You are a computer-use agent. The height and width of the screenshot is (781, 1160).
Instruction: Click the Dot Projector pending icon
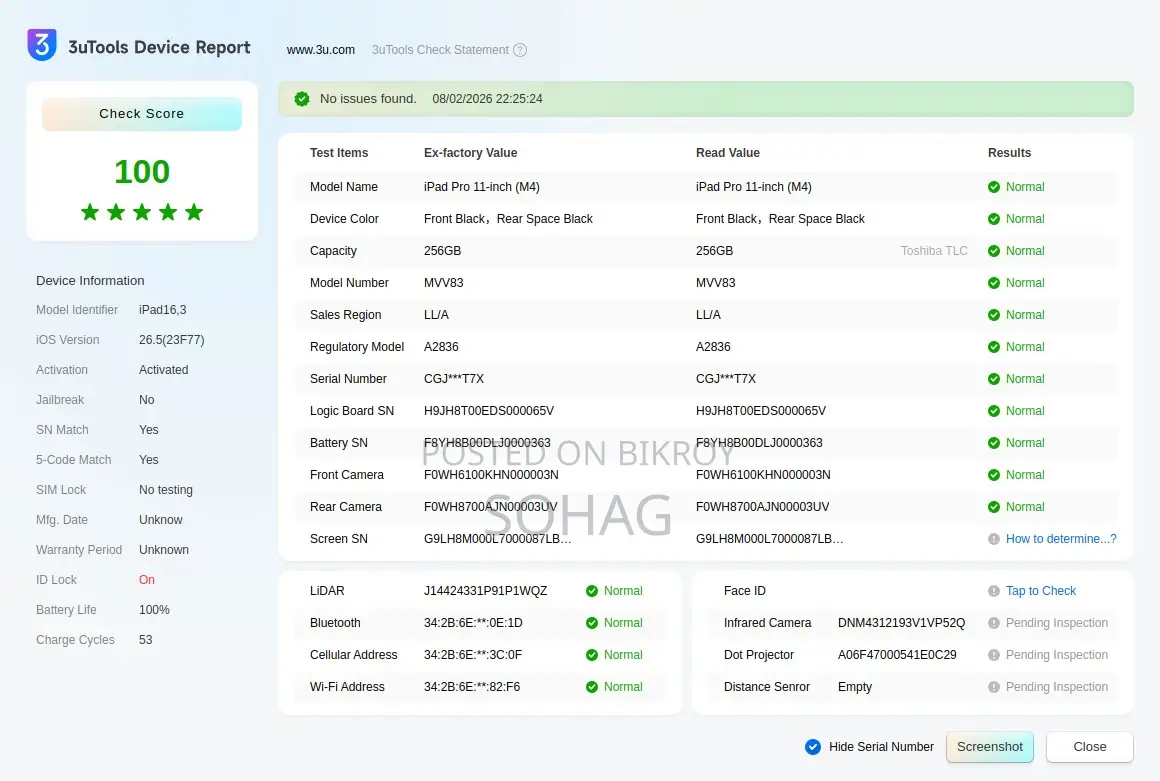click(994, 655)
